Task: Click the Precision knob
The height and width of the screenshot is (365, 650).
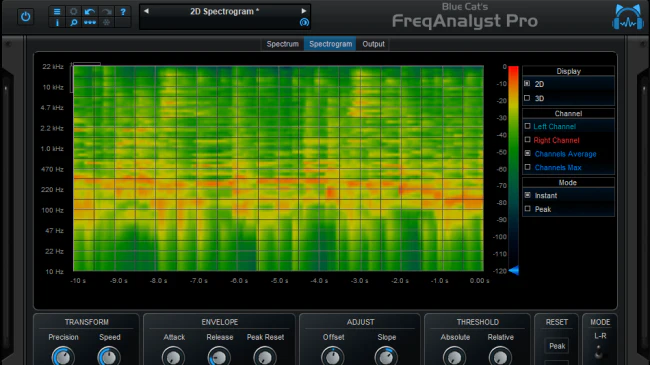Action: click(63, 357)
